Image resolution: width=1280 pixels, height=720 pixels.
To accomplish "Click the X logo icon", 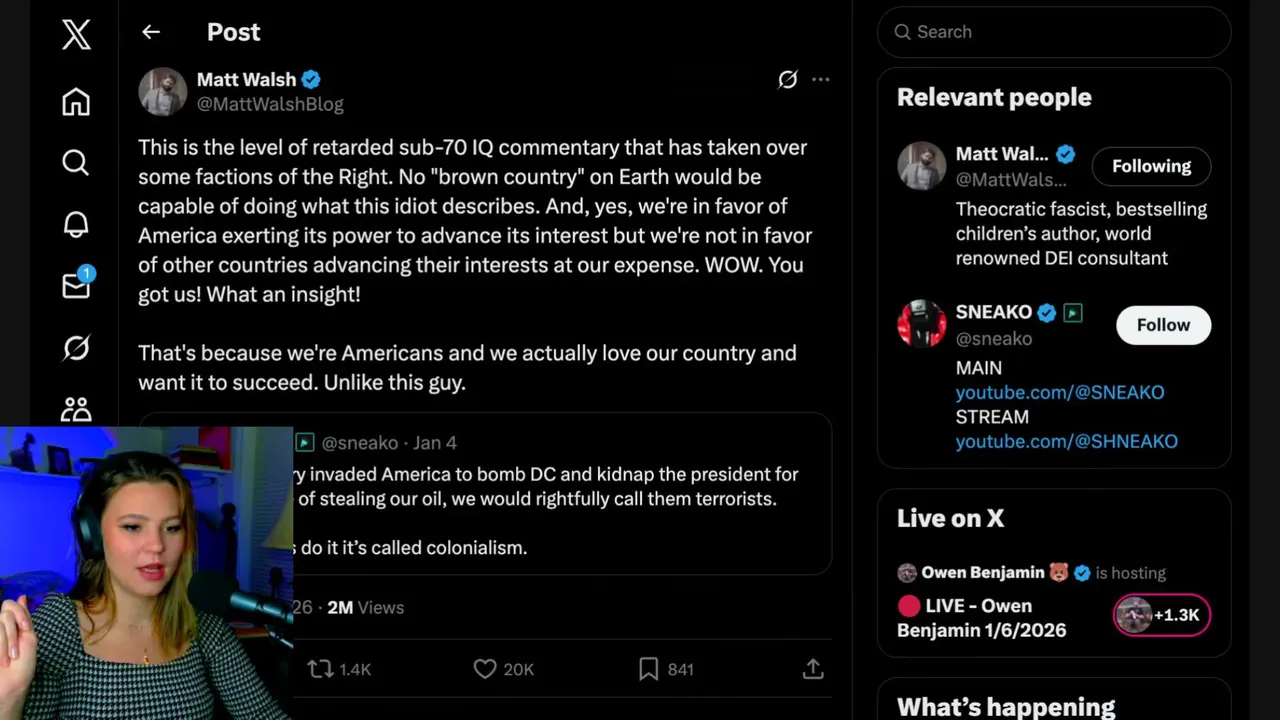I will 76,34.
